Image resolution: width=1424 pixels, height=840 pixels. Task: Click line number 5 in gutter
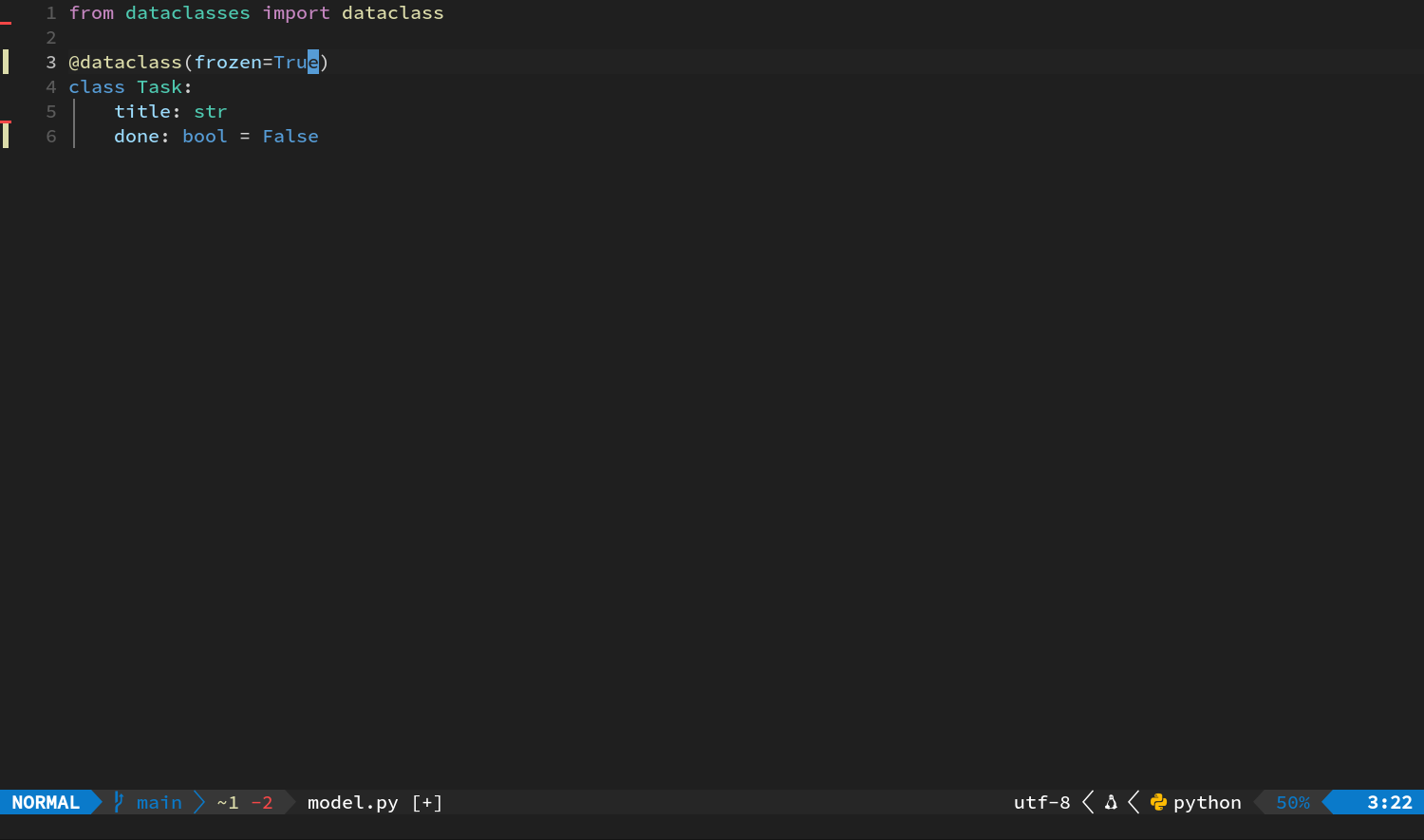click(x=51, y=112)
